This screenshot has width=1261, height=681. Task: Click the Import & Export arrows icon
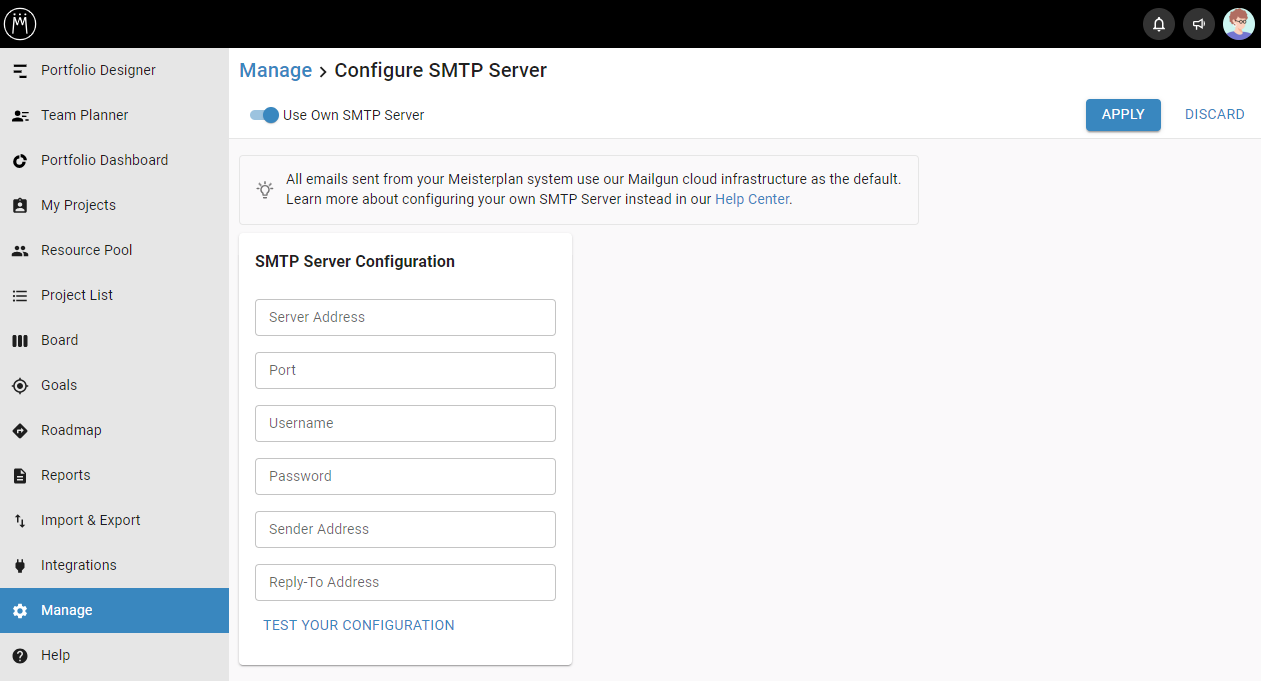pyautogui.click(x=20, y=521)
